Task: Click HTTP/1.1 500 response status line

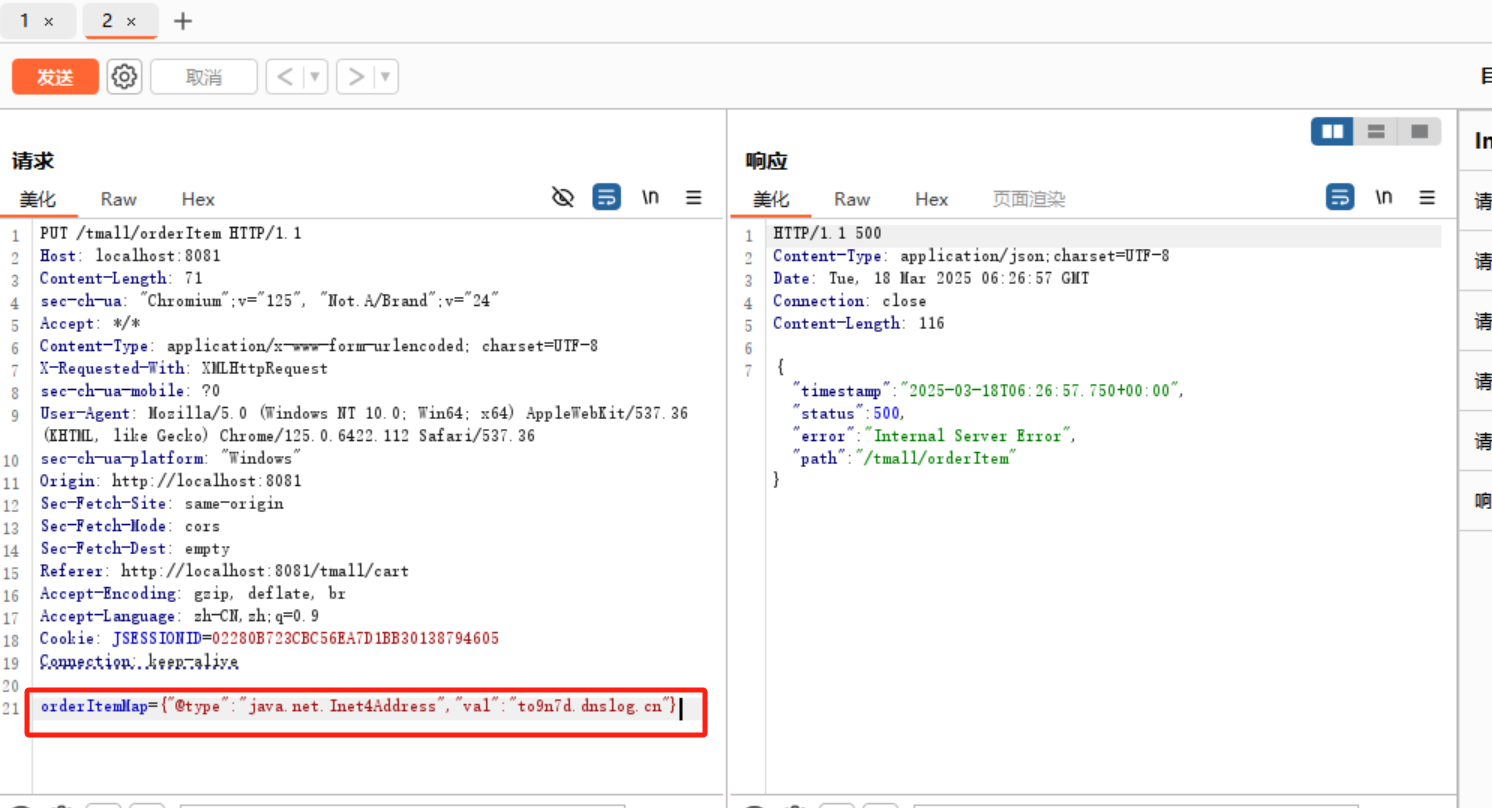Action: [827, 233]
